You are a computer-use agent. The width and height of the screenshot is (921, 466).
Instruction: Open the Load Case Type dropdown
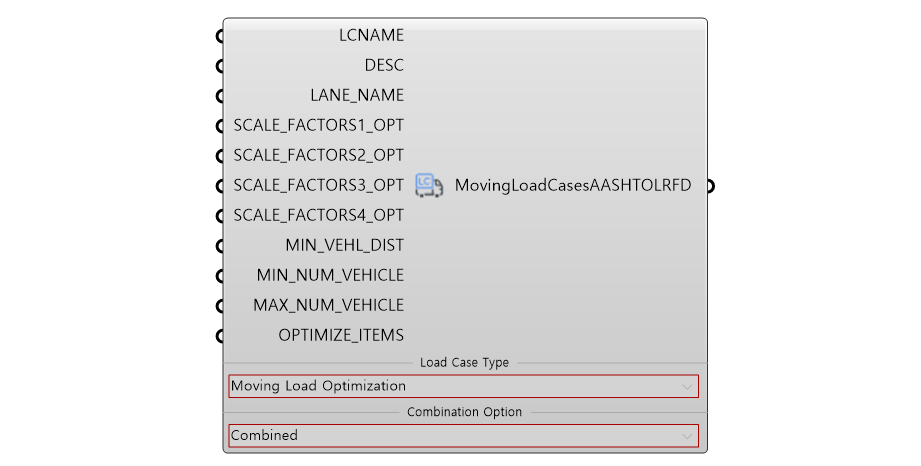tap(463, 386)
